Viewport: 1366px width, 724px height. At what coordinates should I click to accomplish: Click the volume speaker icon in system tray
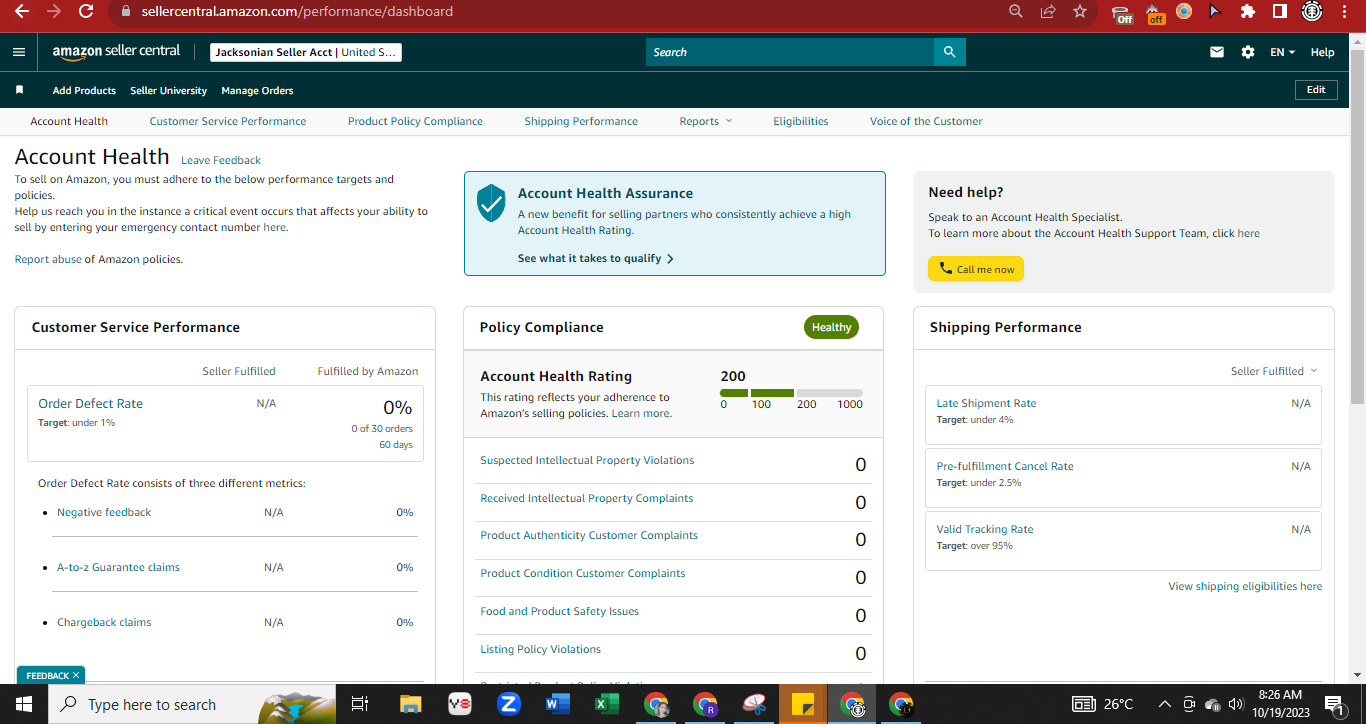pos(1236,704)
